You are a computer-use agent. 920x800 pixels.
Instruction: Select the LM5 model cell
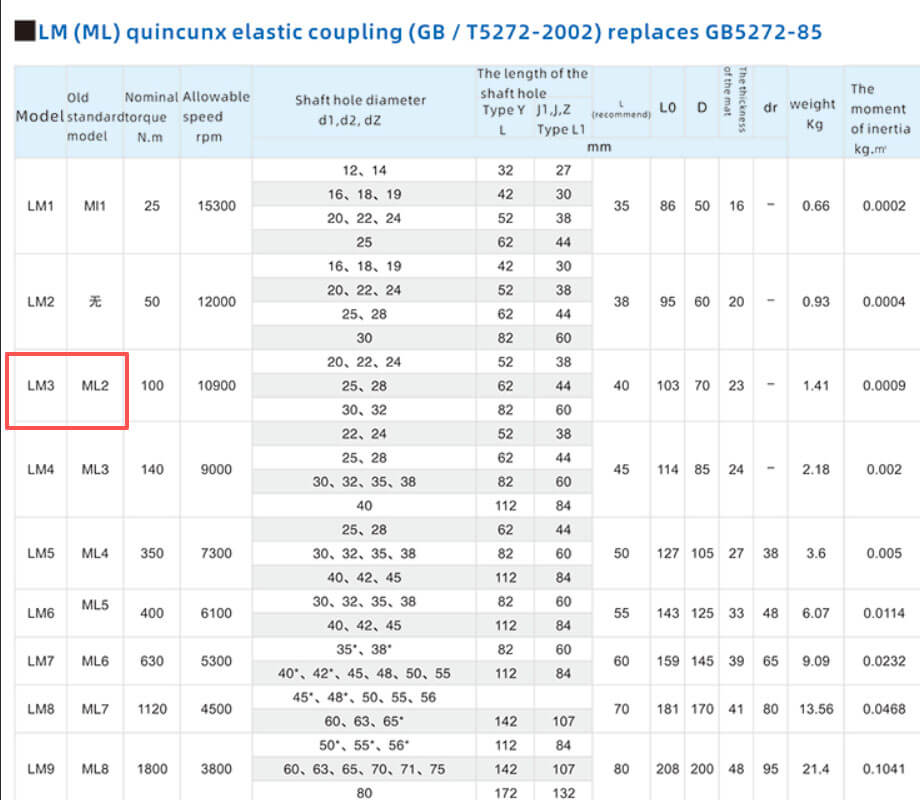41,553
